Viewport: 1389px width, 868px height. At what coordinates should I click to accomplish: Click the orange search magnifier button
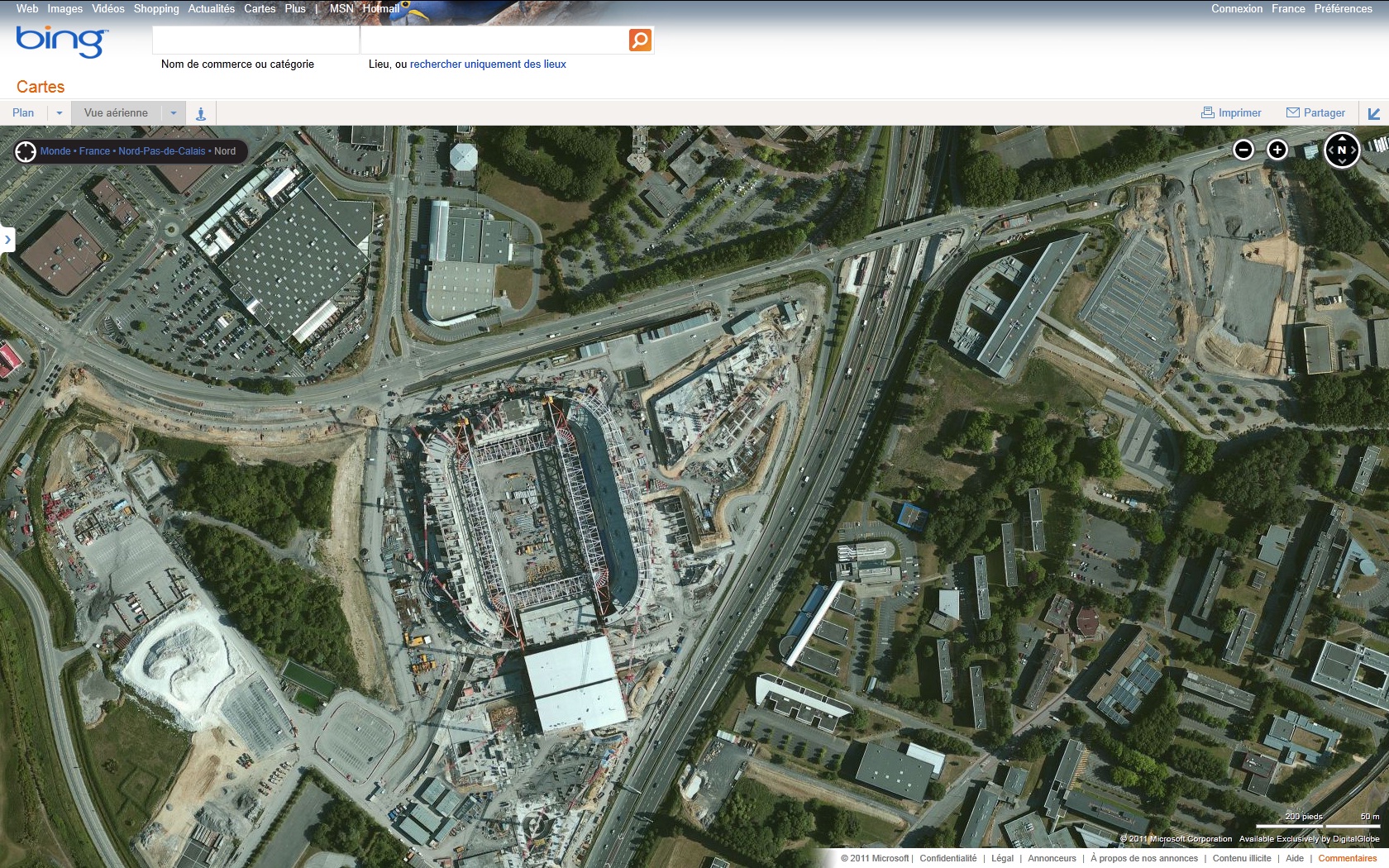click(x=640, y=40)
